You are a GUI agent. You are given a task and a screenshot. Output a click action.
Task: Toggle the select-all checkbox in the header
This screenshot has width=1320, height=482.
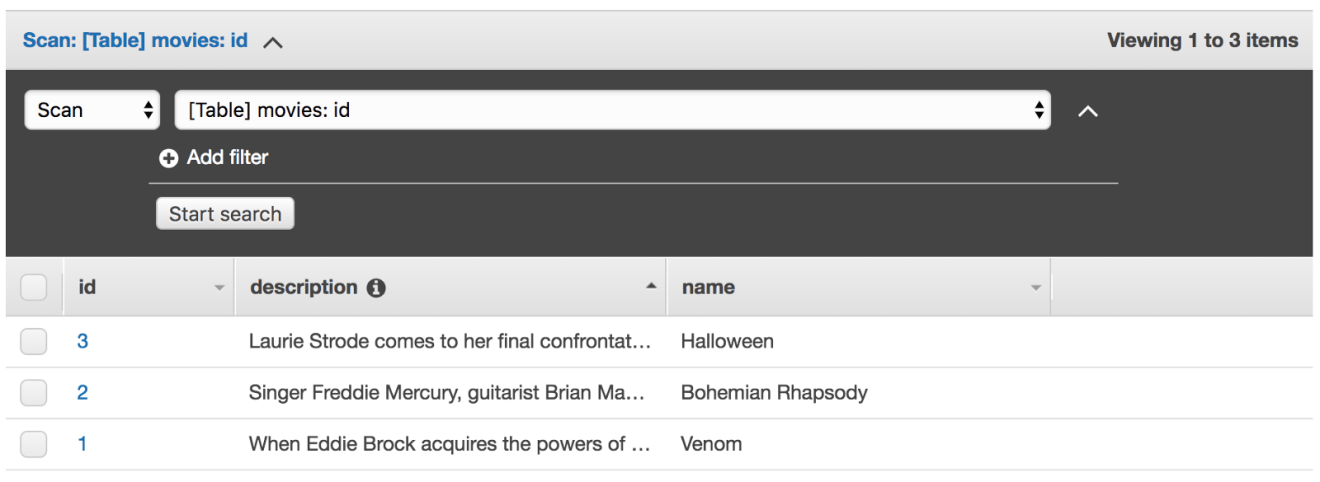point(34,288)
